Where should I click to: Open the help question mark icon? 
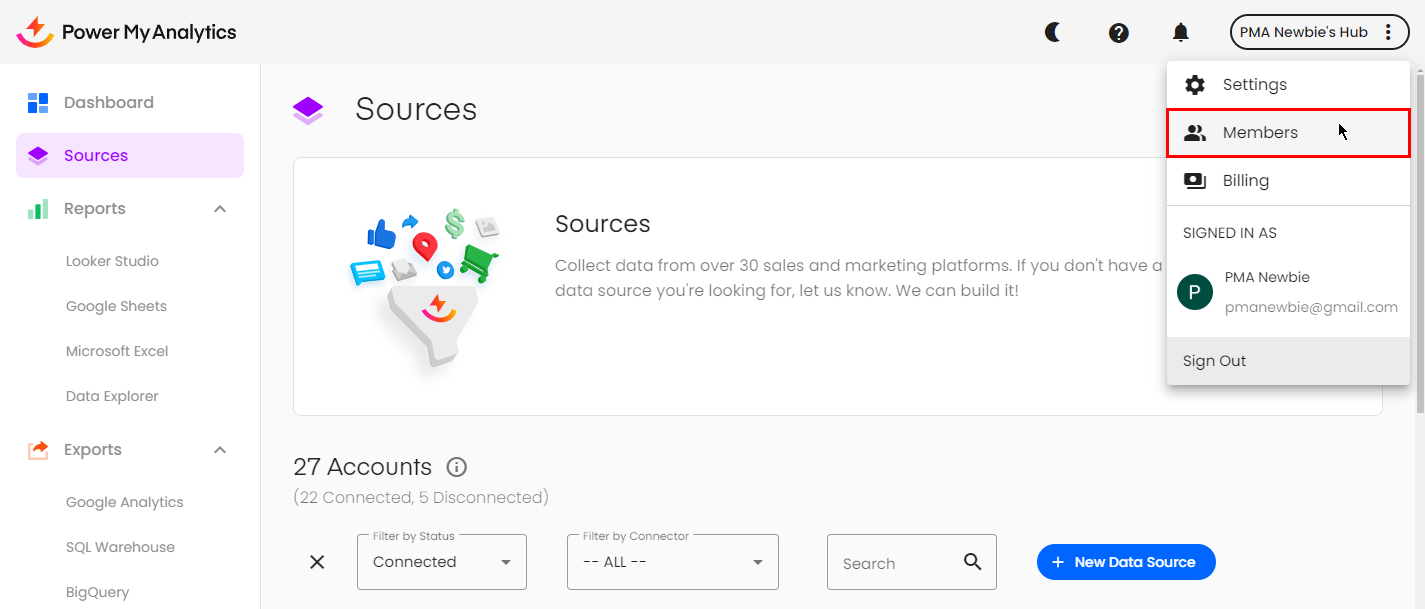(x=1119, y=32)
